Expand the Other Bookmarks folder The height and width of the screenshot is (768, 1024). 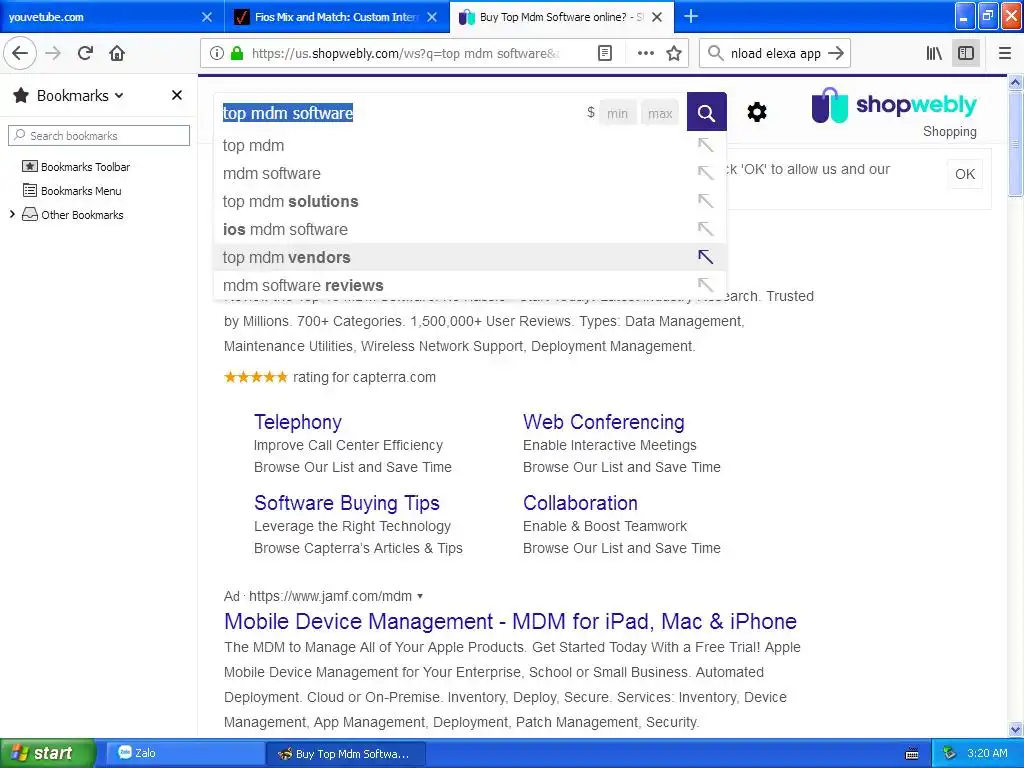[x=12, y=214]
